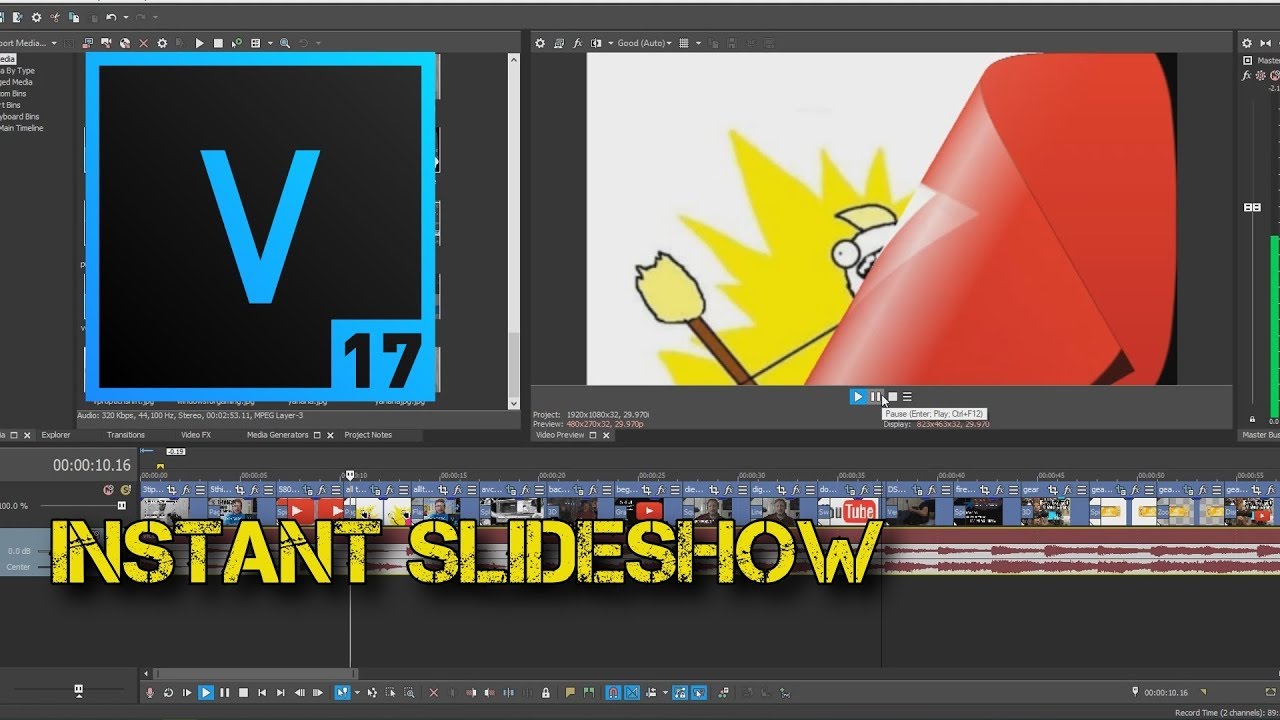The height and width of the screenshot is (720, 1280).
Task: Open project properties from top toolbar
Action: click(36, 17)
